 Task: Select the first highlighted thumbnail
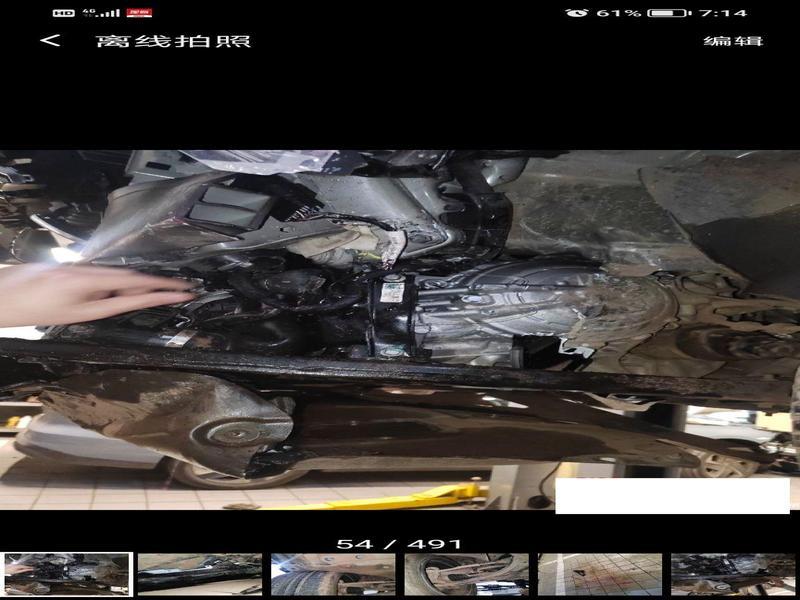66,574
